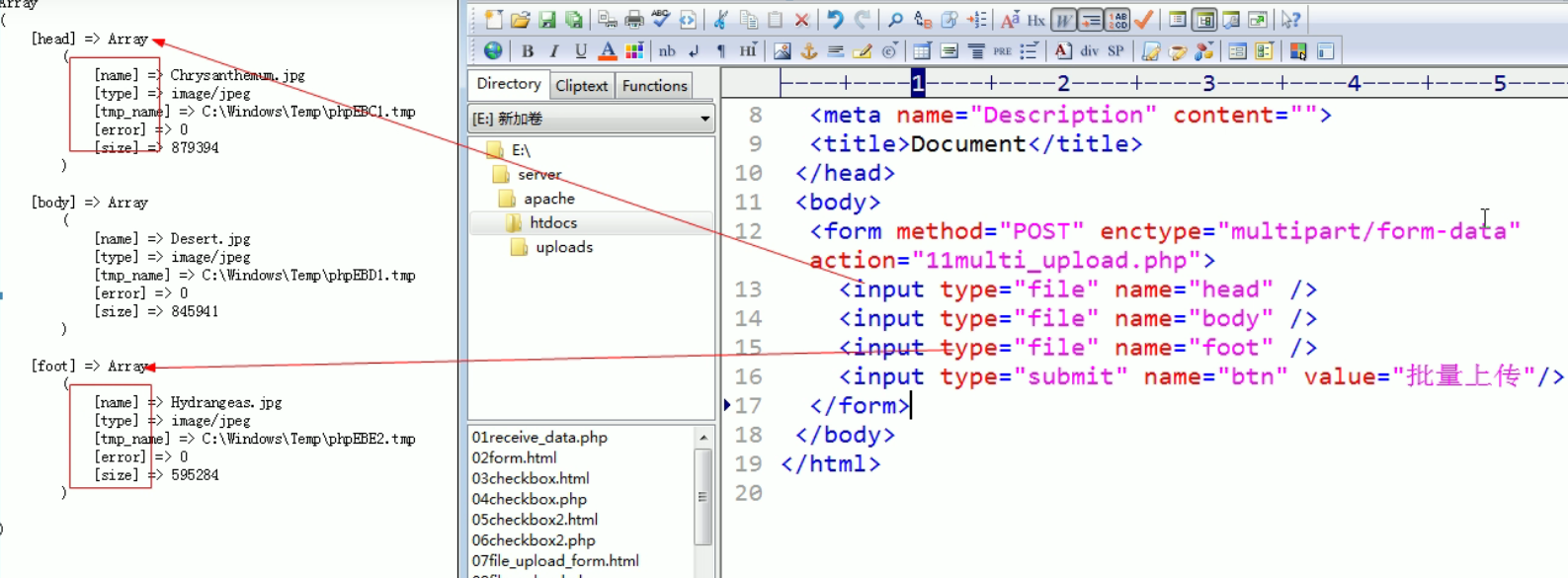The width and height of the screenshot is (1568, 578).
Task: Open font color picker
Action: [608, 51]
